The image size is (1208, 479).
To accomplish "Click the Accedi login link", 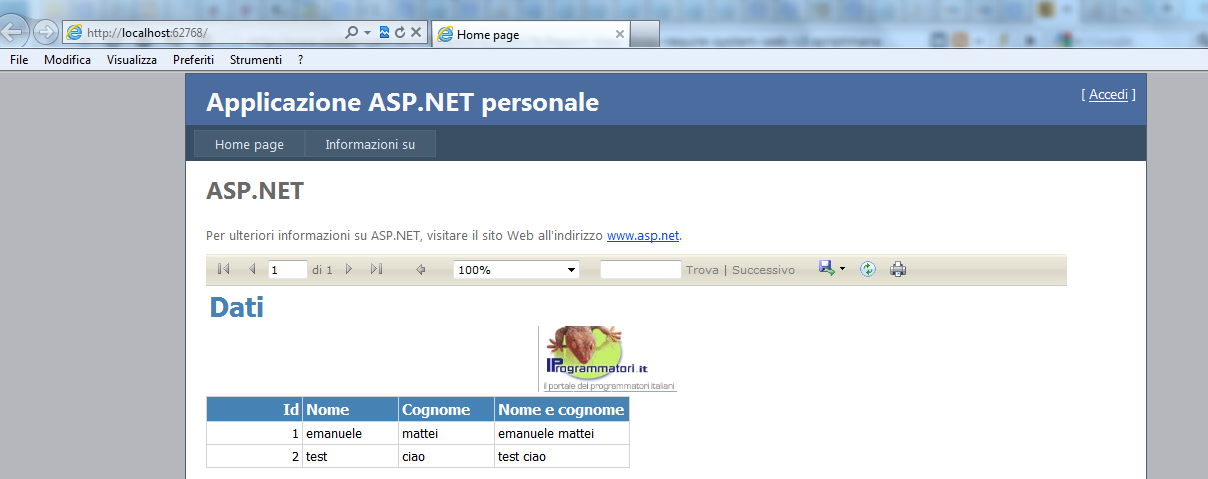I will (x=1108, y=94).
